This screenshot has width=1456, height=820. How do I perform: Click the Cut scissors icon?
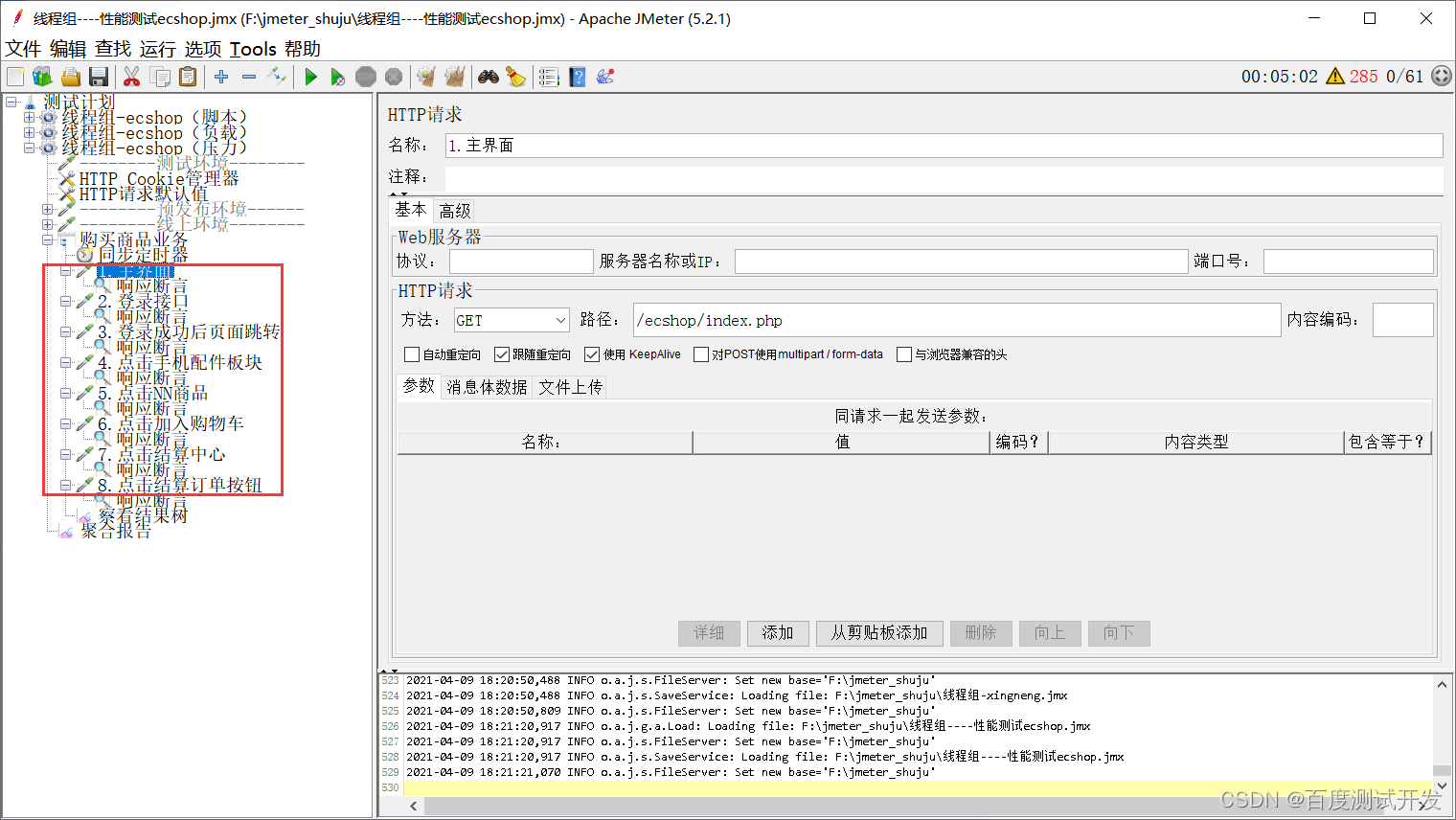(x=132, y=77)
